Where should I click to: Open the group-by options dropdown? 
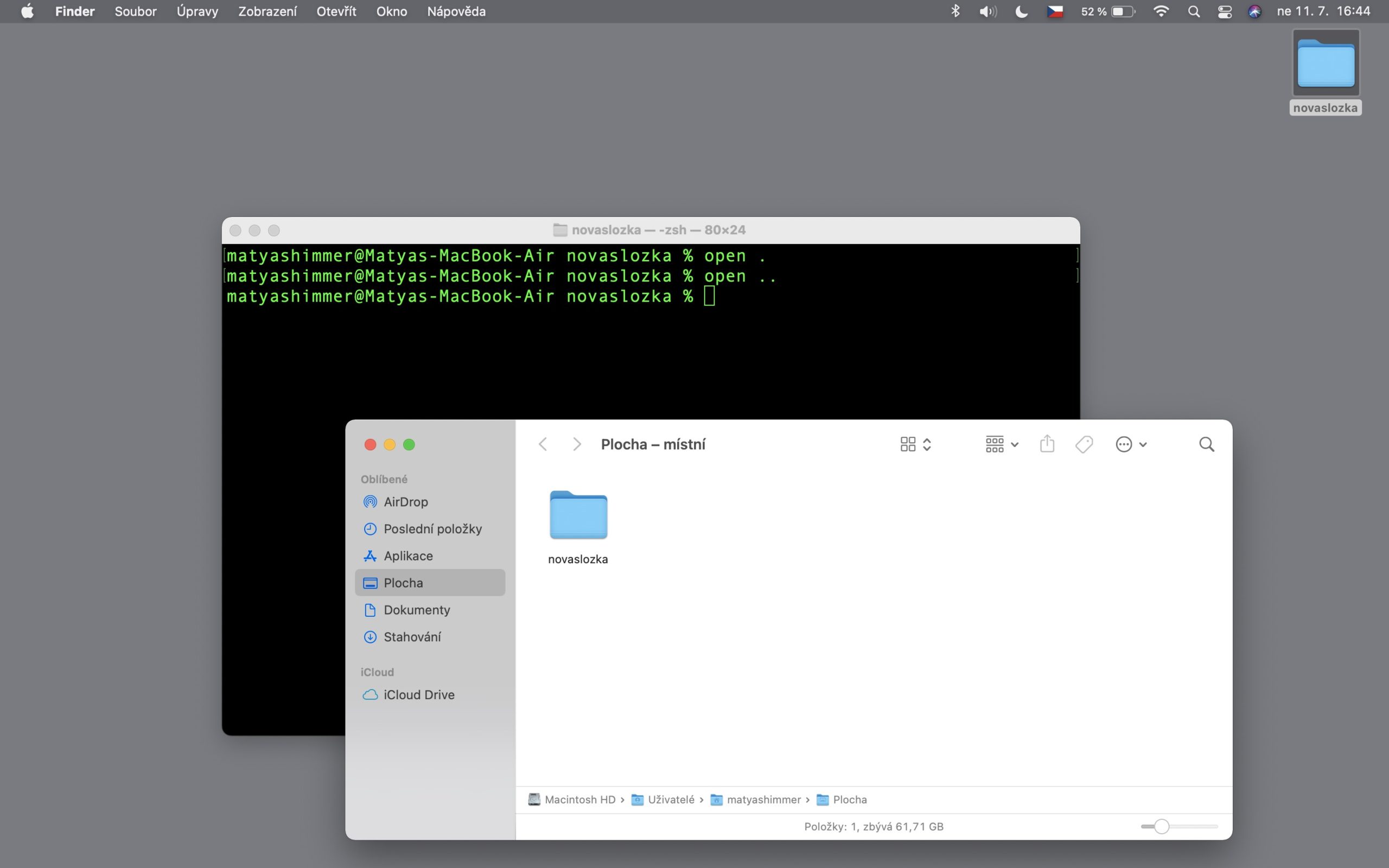click(1002, 444)
